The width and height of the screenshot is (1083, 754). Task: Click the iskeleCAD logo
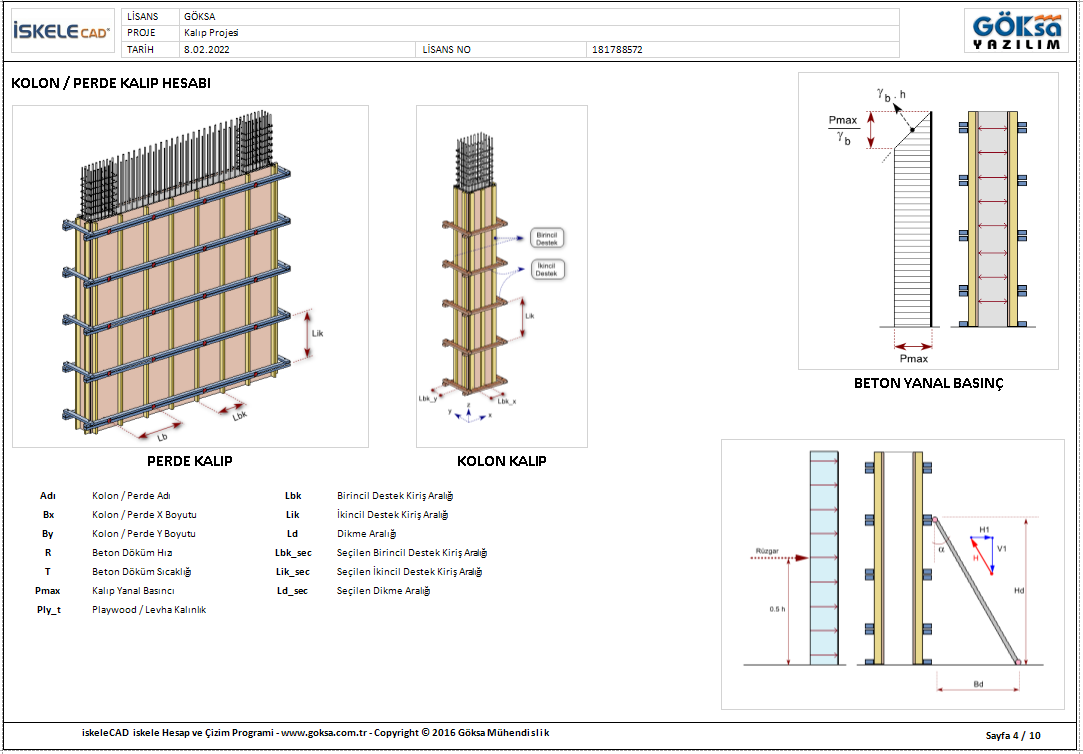(61, 32)
